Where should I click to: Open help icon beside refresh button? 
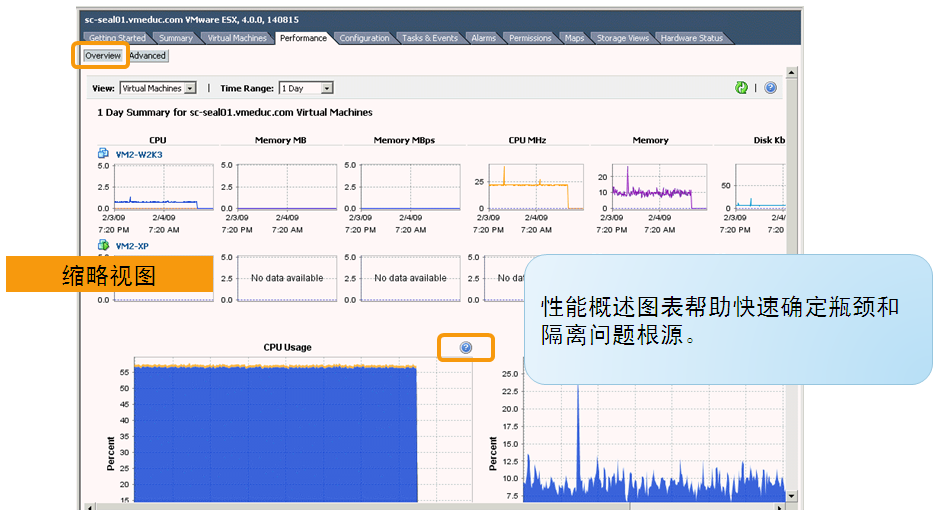(770, 88)
